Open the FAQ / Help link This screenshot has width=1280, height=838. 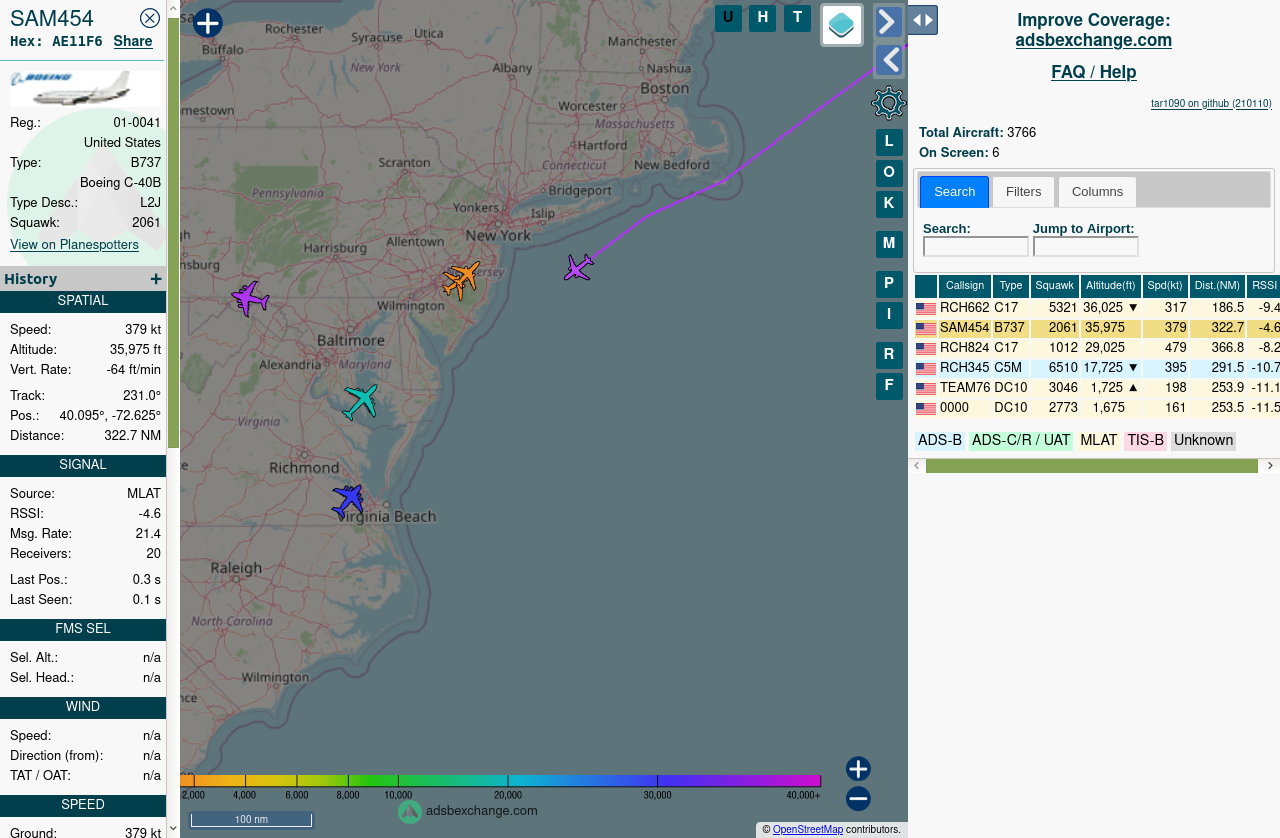1093,72
